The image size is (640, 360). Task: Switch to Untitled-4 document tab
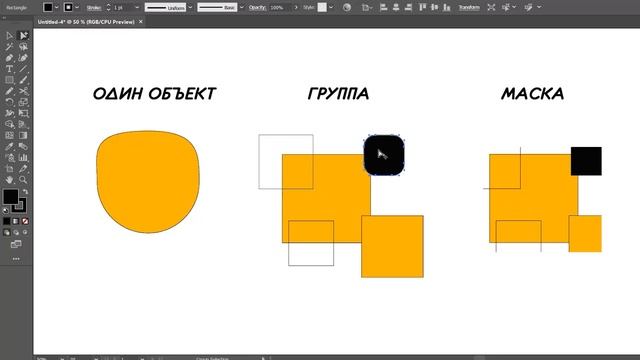pos(86,22)
